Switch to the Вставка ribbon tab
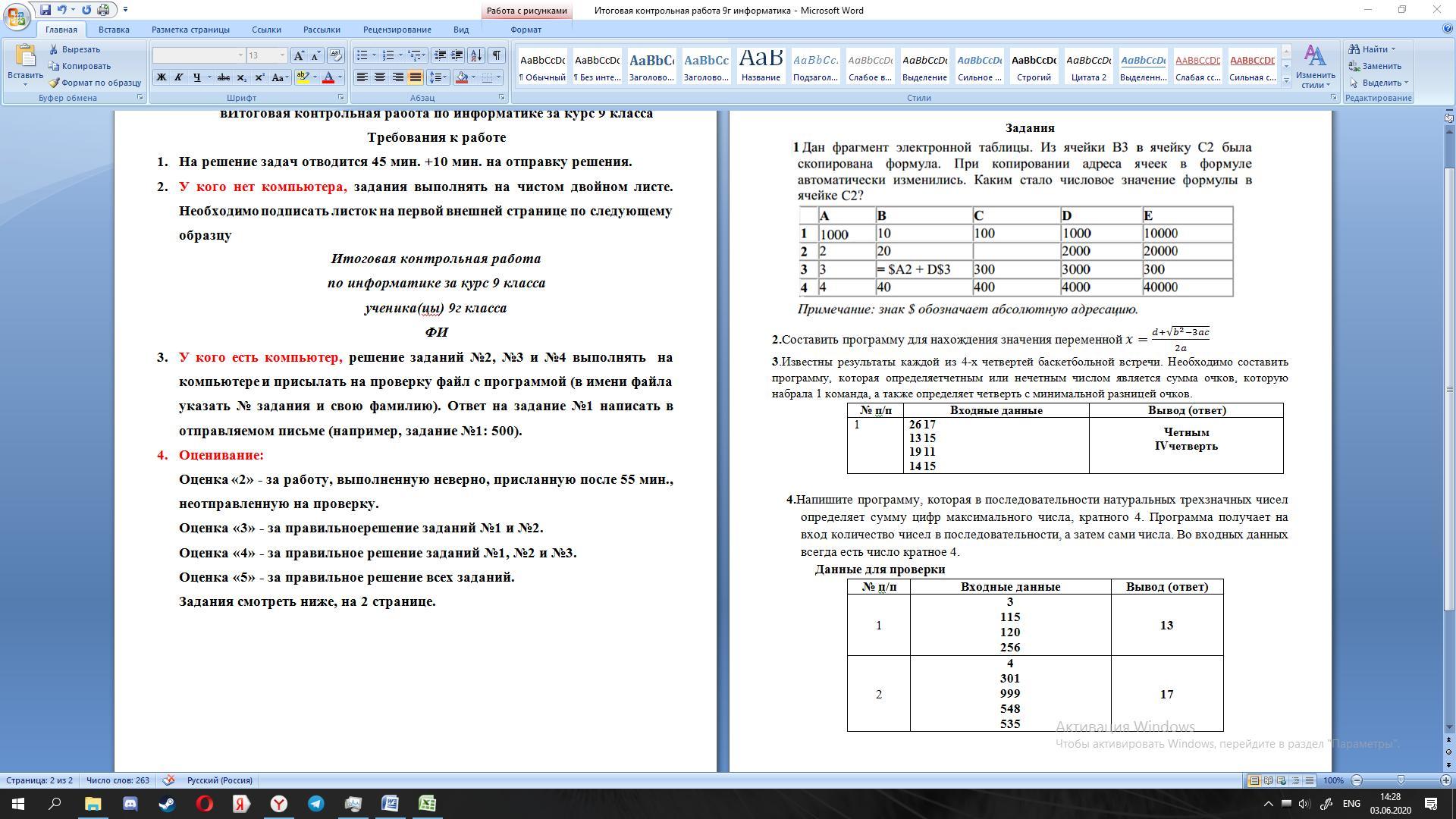This screenshot has height=819, width=1456. pyautogui.click(x=114, y=30)
